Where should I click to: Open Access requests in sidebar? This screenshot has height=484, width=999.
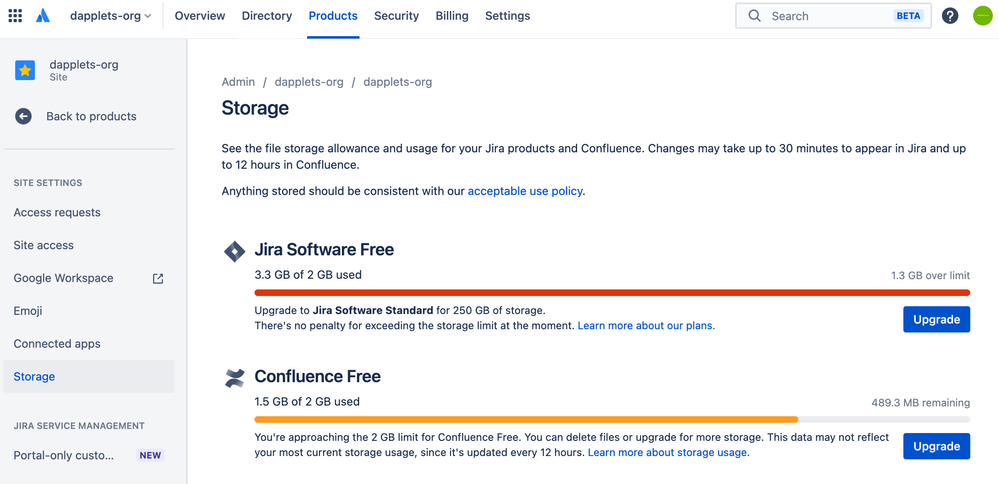tap(89, 213)
